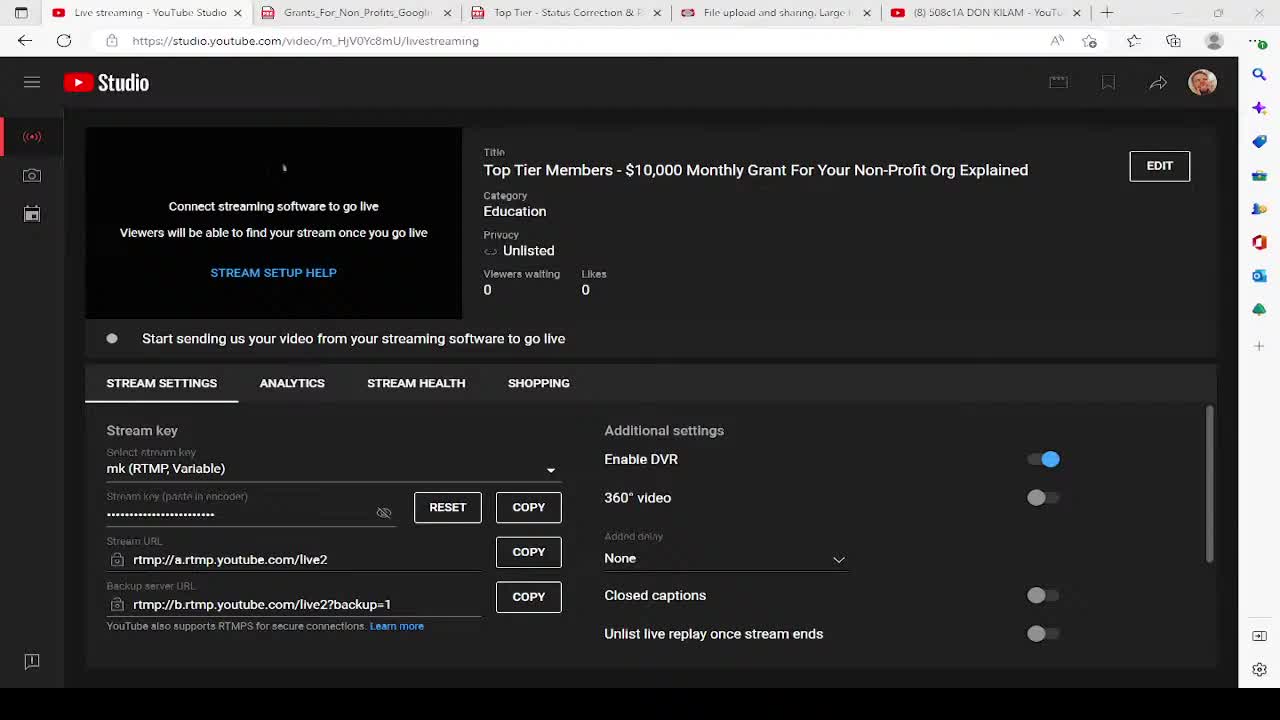Click the Learn more RTMPS link

[397, 626]
